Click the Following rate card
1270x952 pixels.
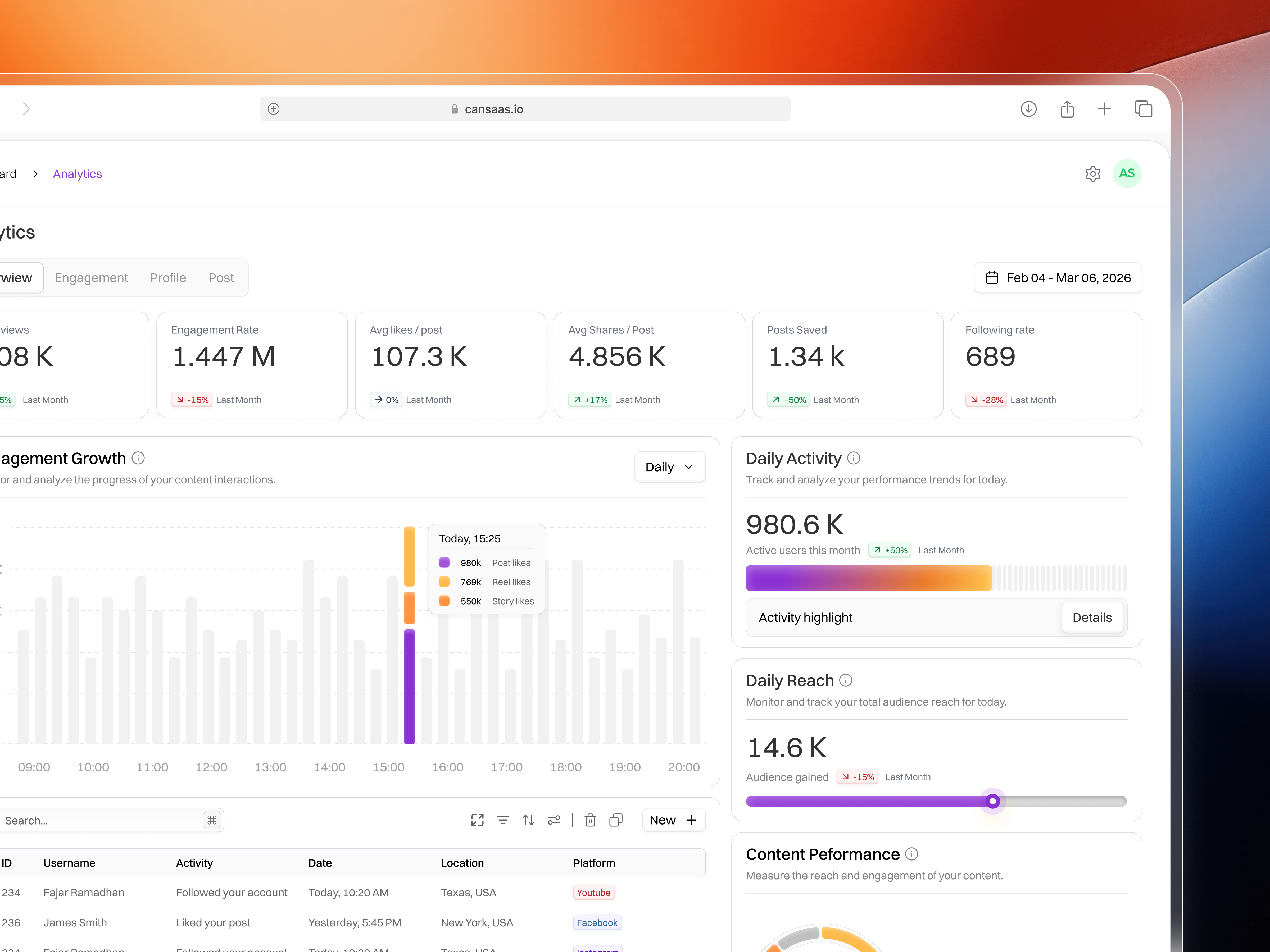pos(1046,364)
